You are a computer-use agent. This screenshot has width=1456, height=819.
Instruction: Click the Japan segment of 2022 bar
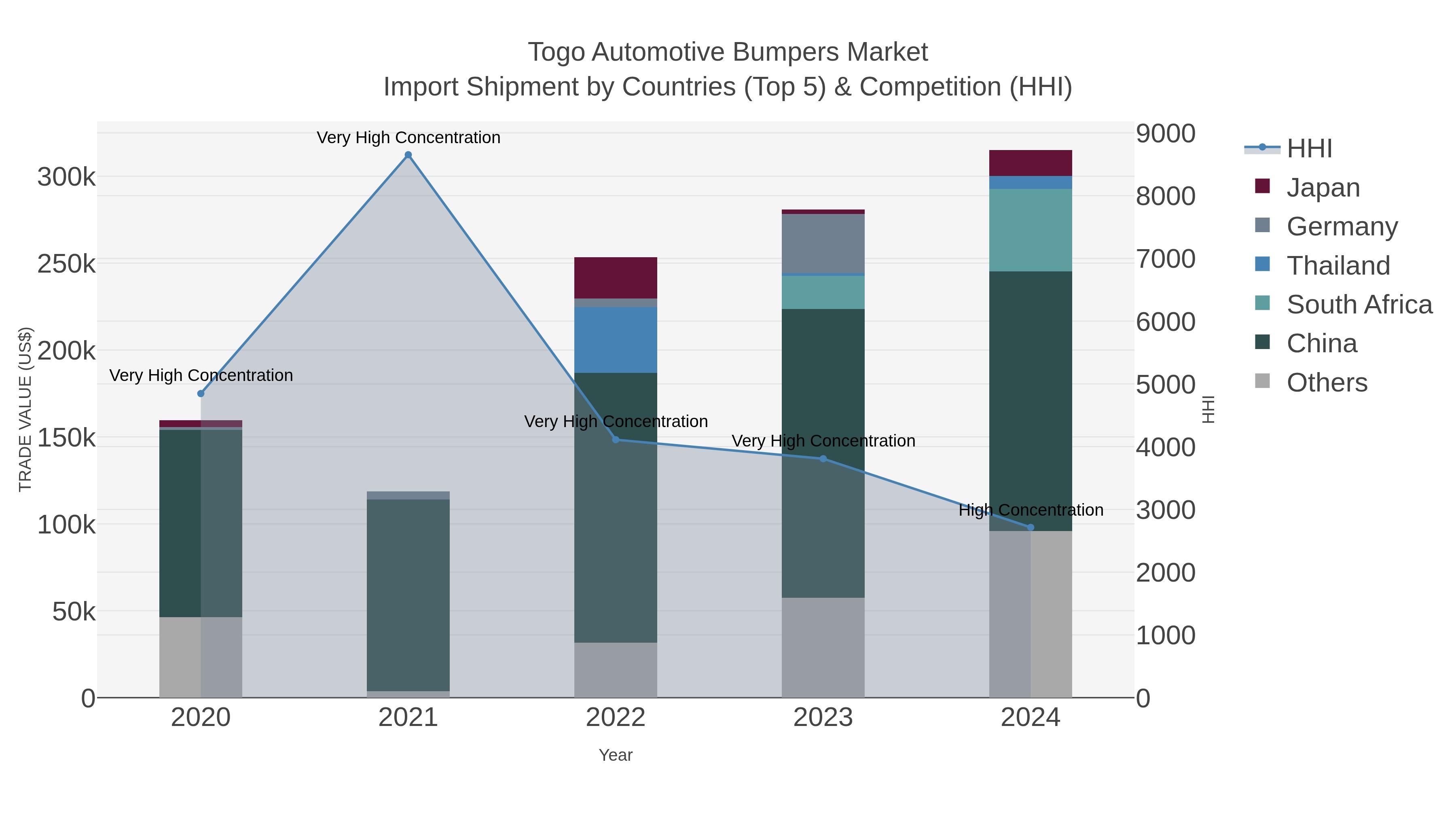616,278
